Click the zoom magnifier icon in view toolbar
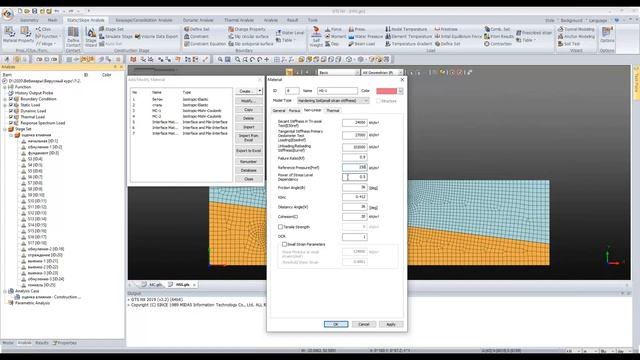 [220, 60]
